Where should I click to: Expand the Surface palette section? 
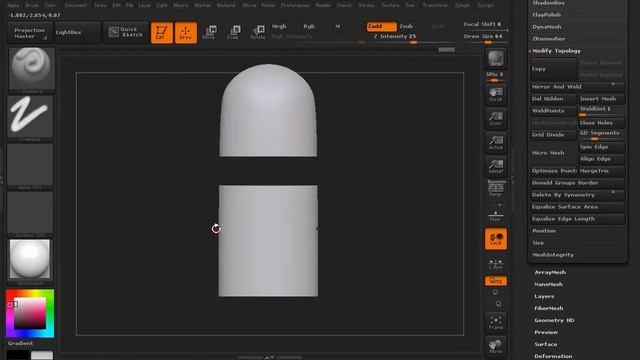point(546,344)
